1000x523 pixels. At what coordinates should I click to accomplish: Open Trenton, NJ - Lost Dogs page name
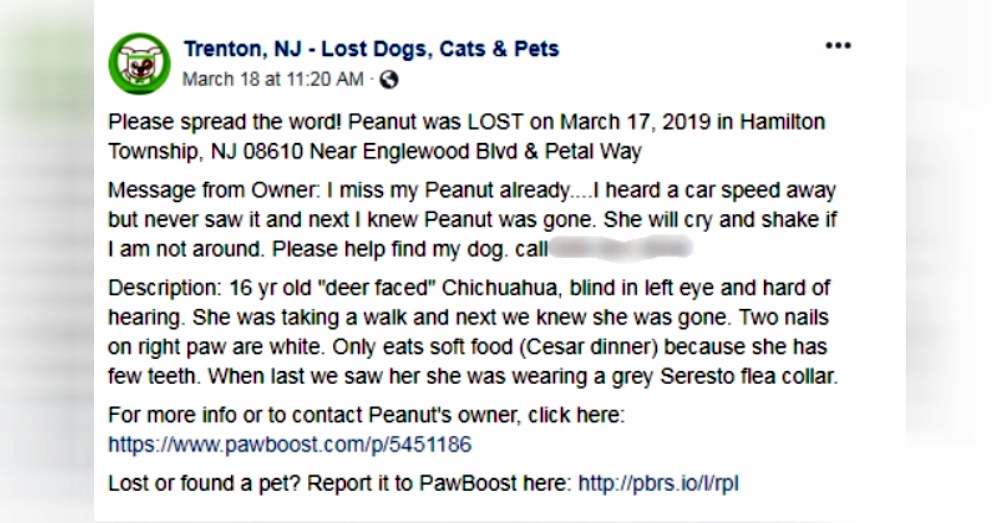coord(371,49)
